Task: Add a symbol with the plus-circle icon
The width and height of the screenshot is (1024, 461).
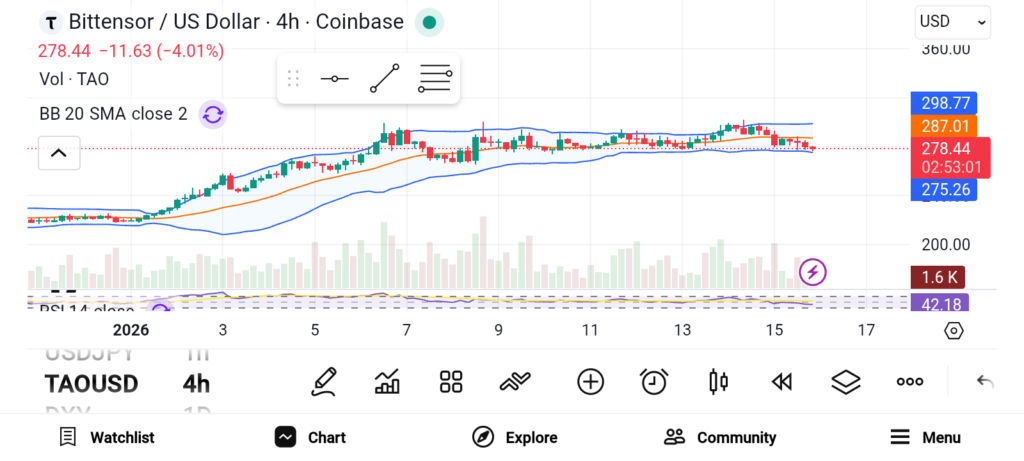Action: tap(590, 382)
